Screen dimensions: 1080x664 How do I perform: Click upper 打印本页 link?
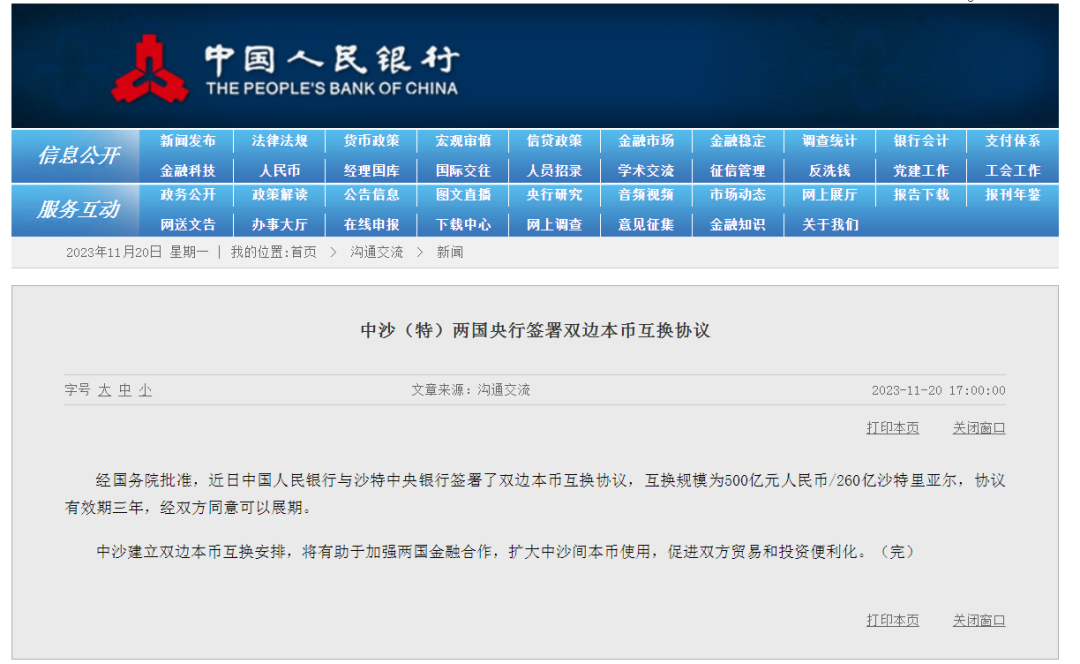(893, 428)
